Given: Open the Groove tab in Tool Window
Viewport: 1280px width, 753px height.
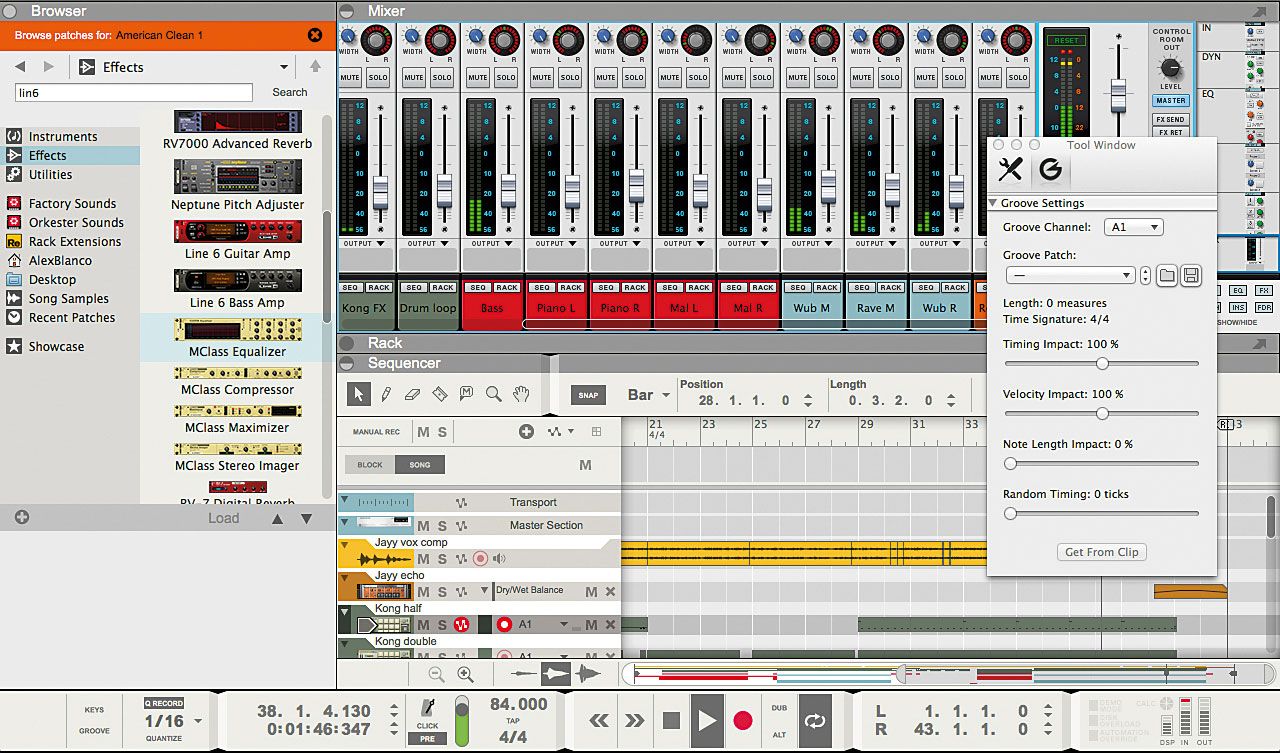Looking at the screenshot, I should click(1050, 170).
